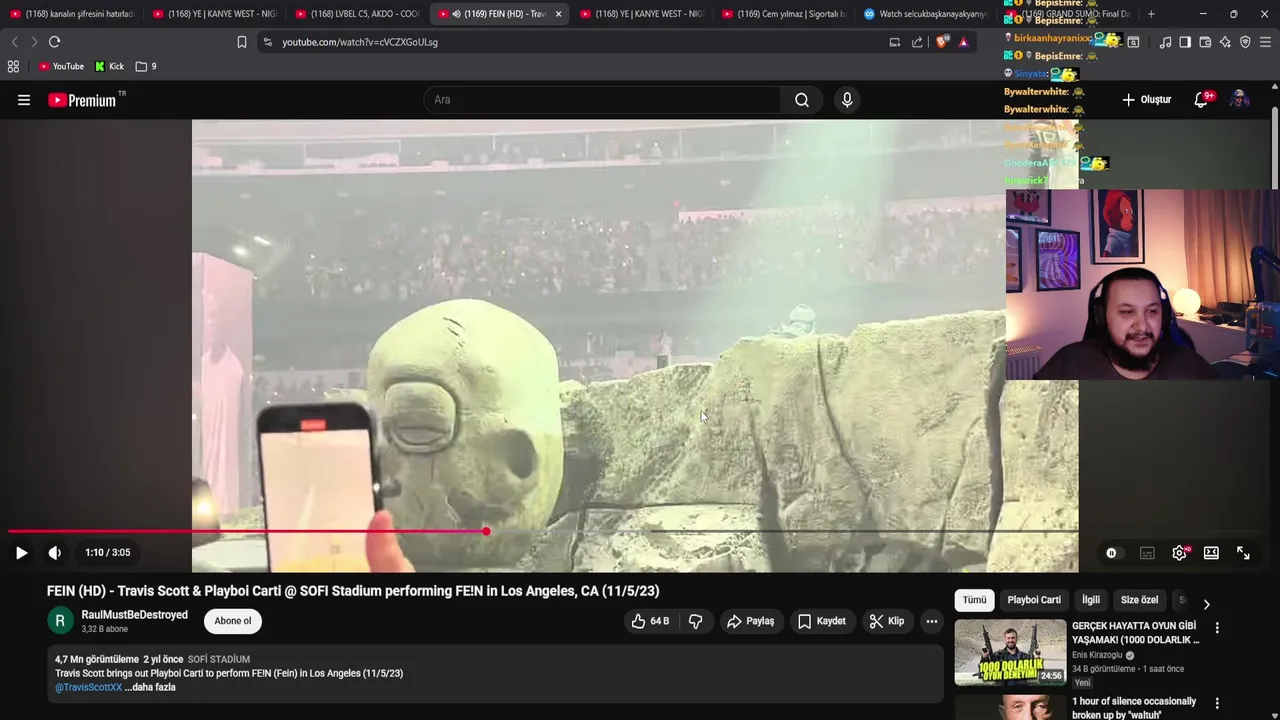Select the Playboi Carti filter chip
1280x720 pixels.
pos(1034,600)
